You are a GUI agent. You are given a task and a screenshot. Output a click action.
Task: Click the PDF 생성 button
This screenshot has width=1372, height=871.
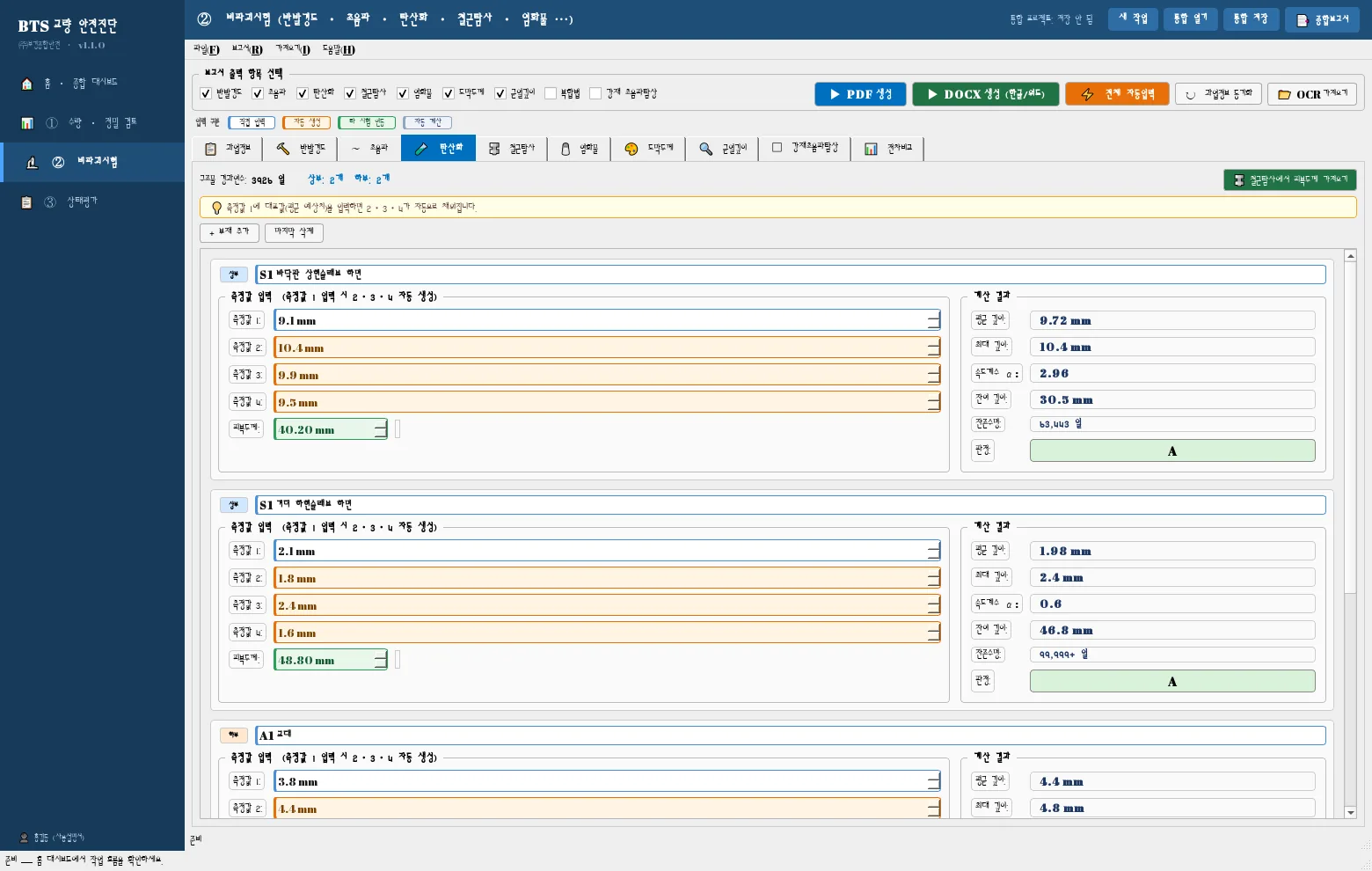(861, 94)
